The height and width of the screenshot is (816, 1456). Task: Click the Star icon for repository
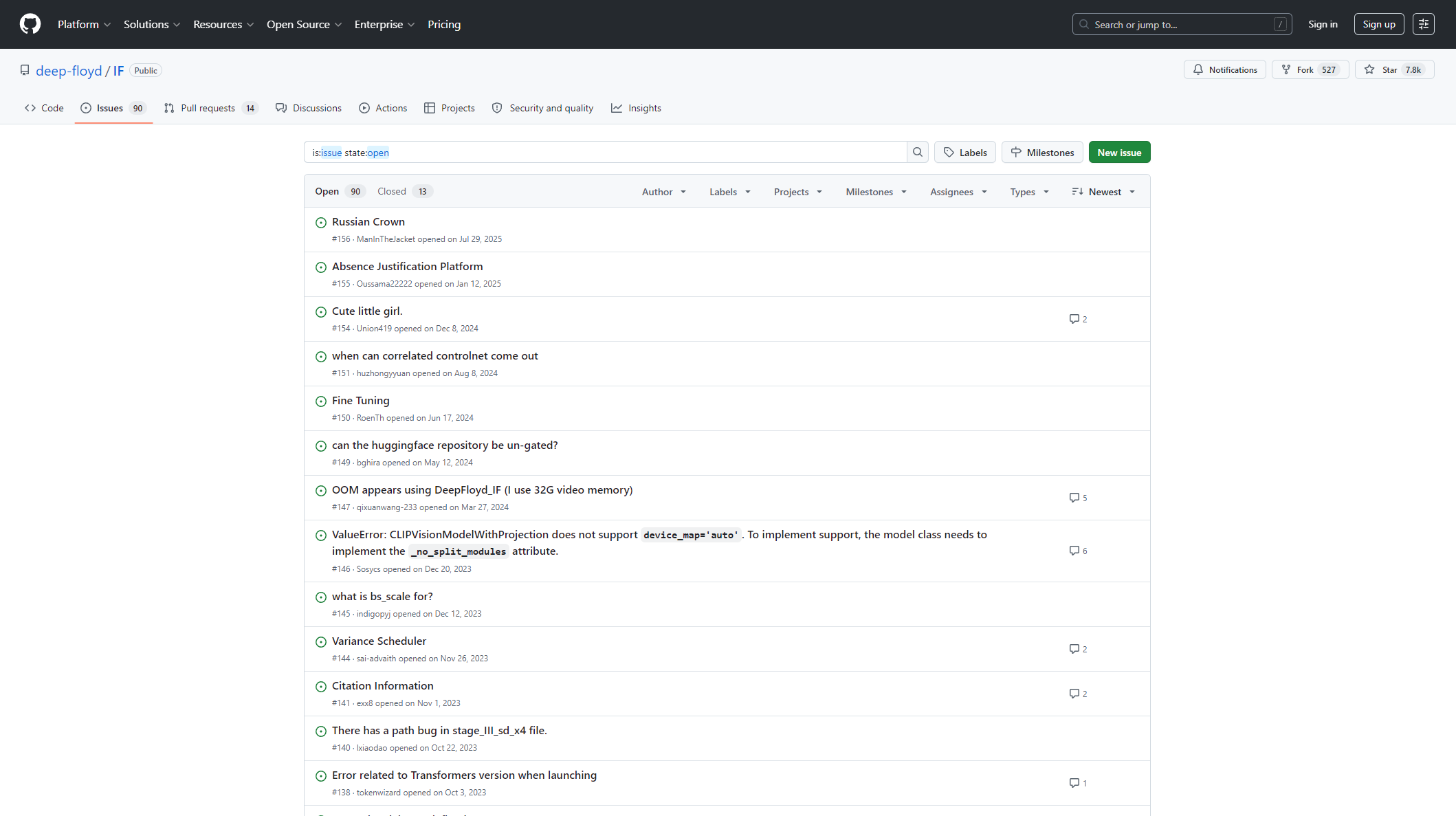(1369, 70)
